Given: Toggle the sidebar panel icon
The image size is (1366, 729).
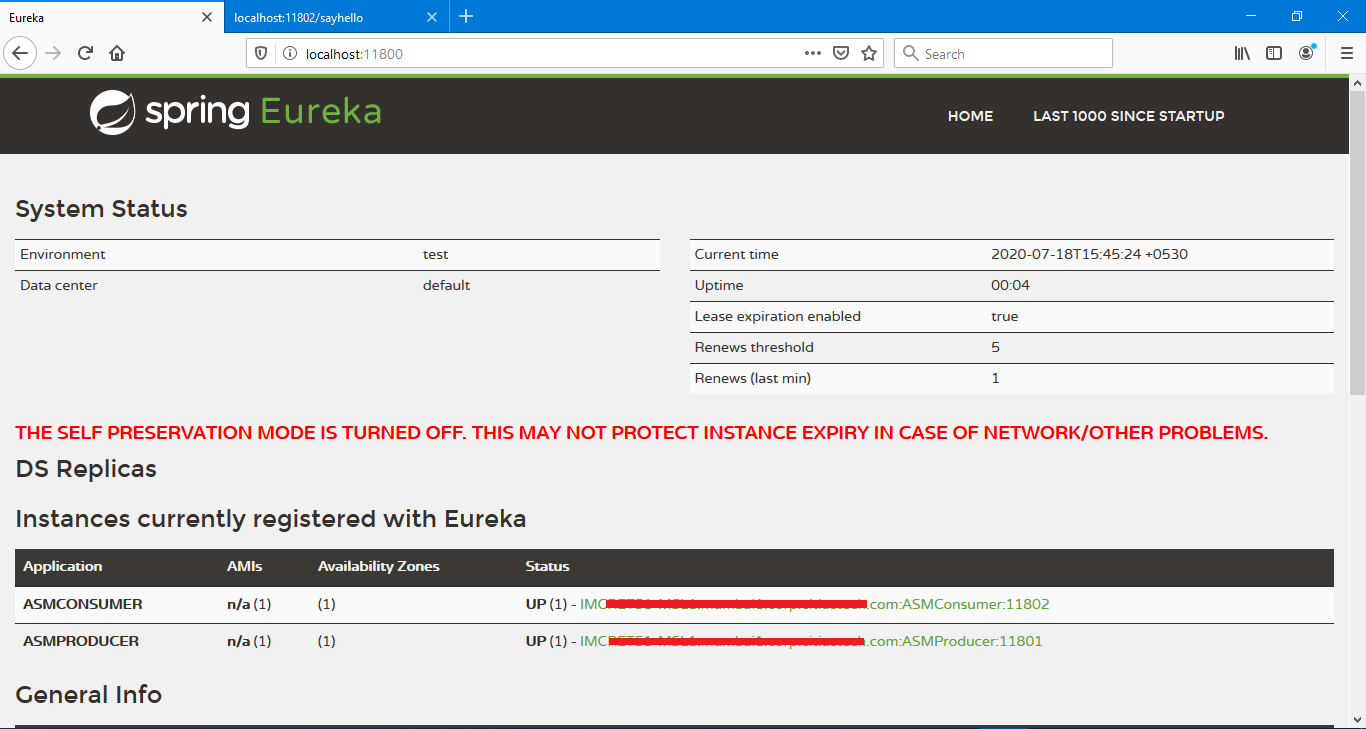Looking at the screenshot, I should (x=1274, y=53).
